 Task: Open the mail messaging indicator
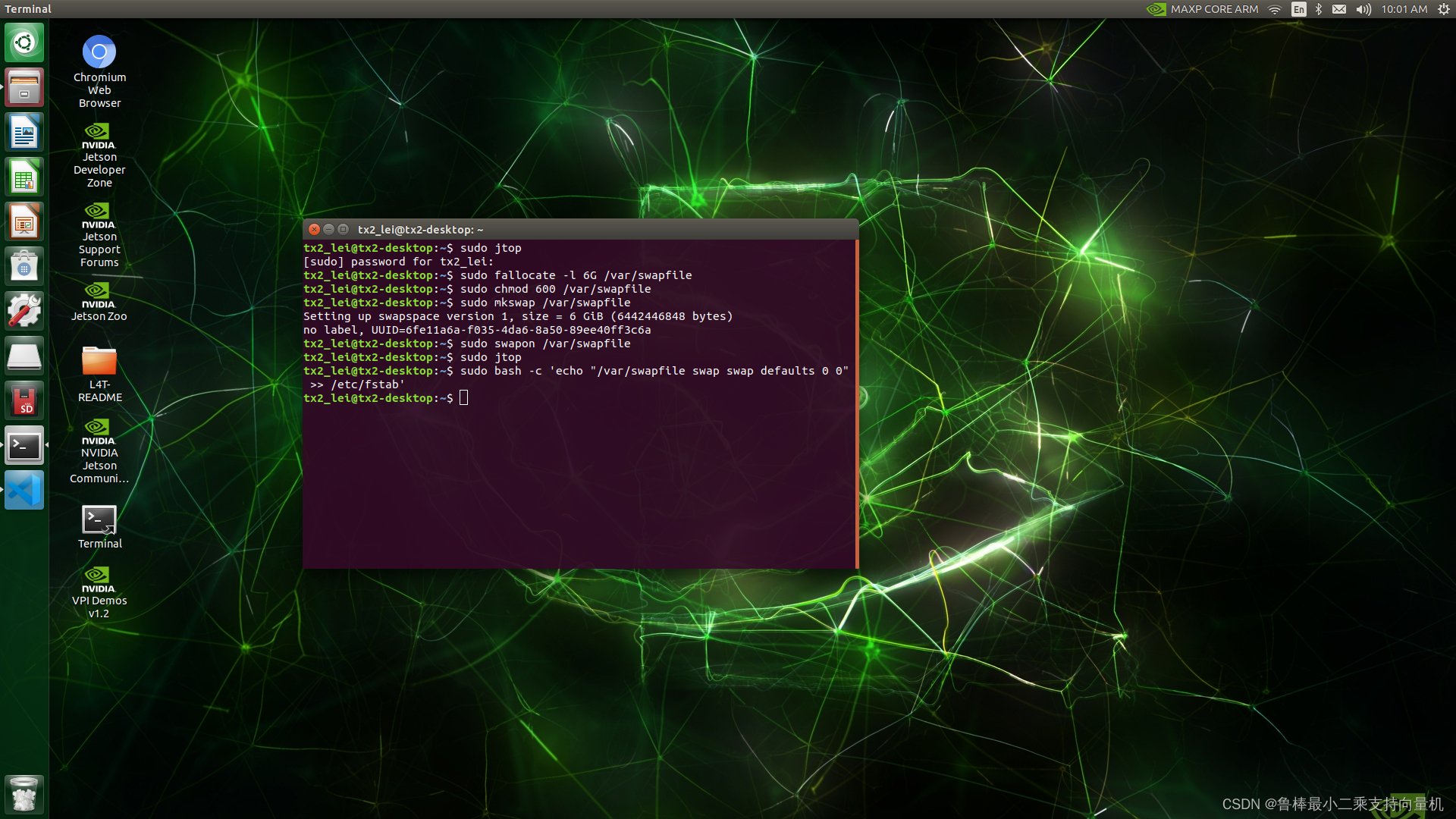[1339, 9]
